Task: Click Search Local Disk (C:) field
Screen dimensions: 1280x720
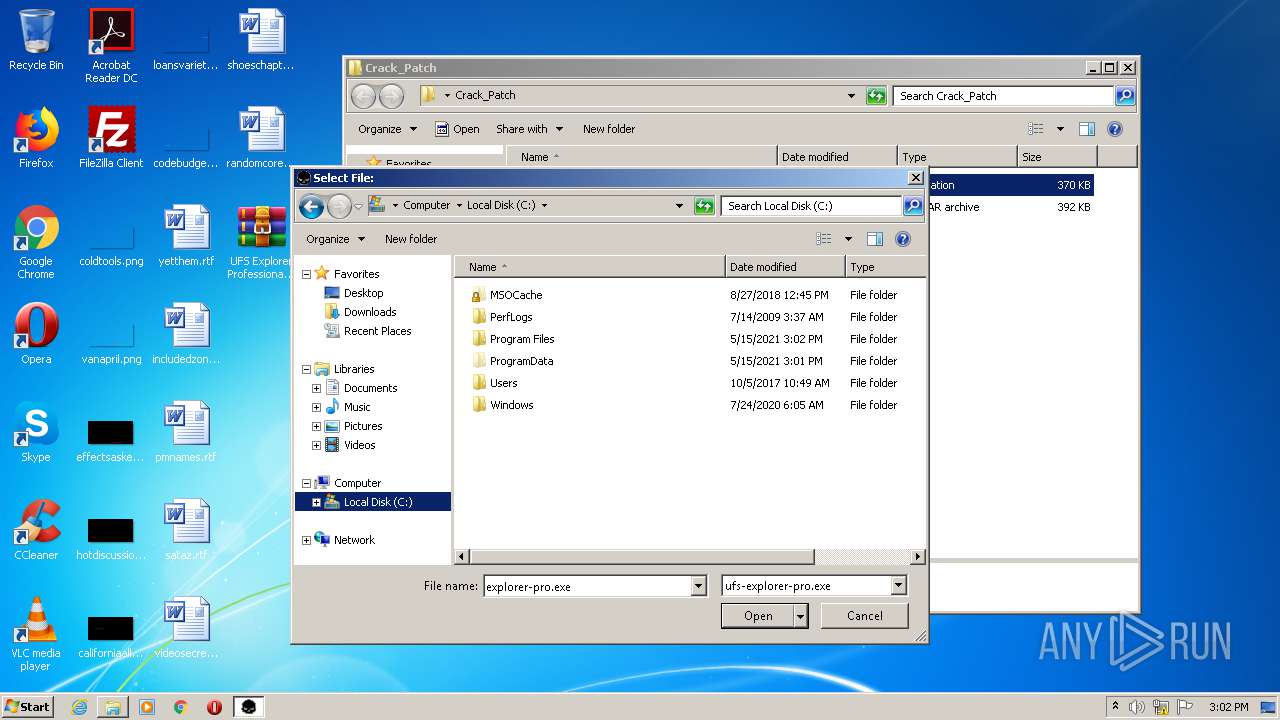Action: pyautogui.click(x=811, y=206)
